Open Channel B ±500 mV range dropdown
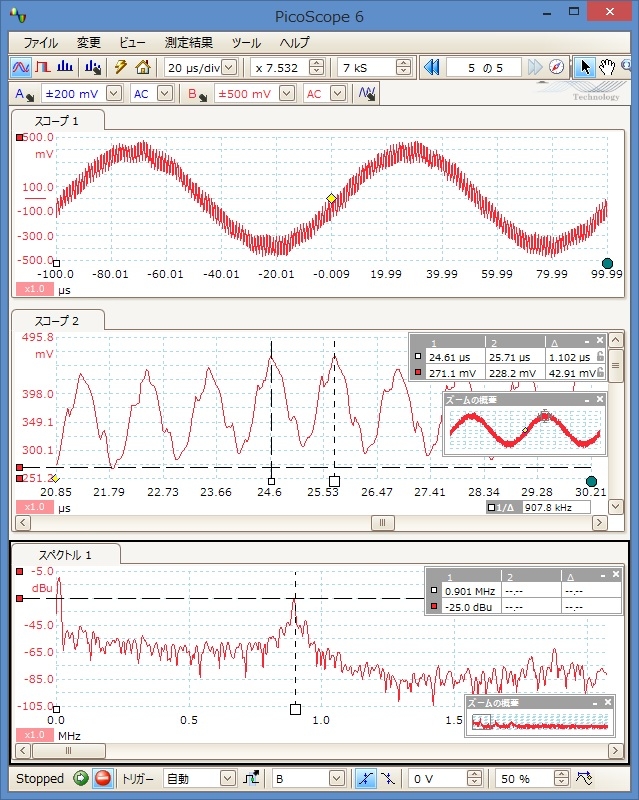This screenshot has height=800, width=639. [x=287, y=94]
